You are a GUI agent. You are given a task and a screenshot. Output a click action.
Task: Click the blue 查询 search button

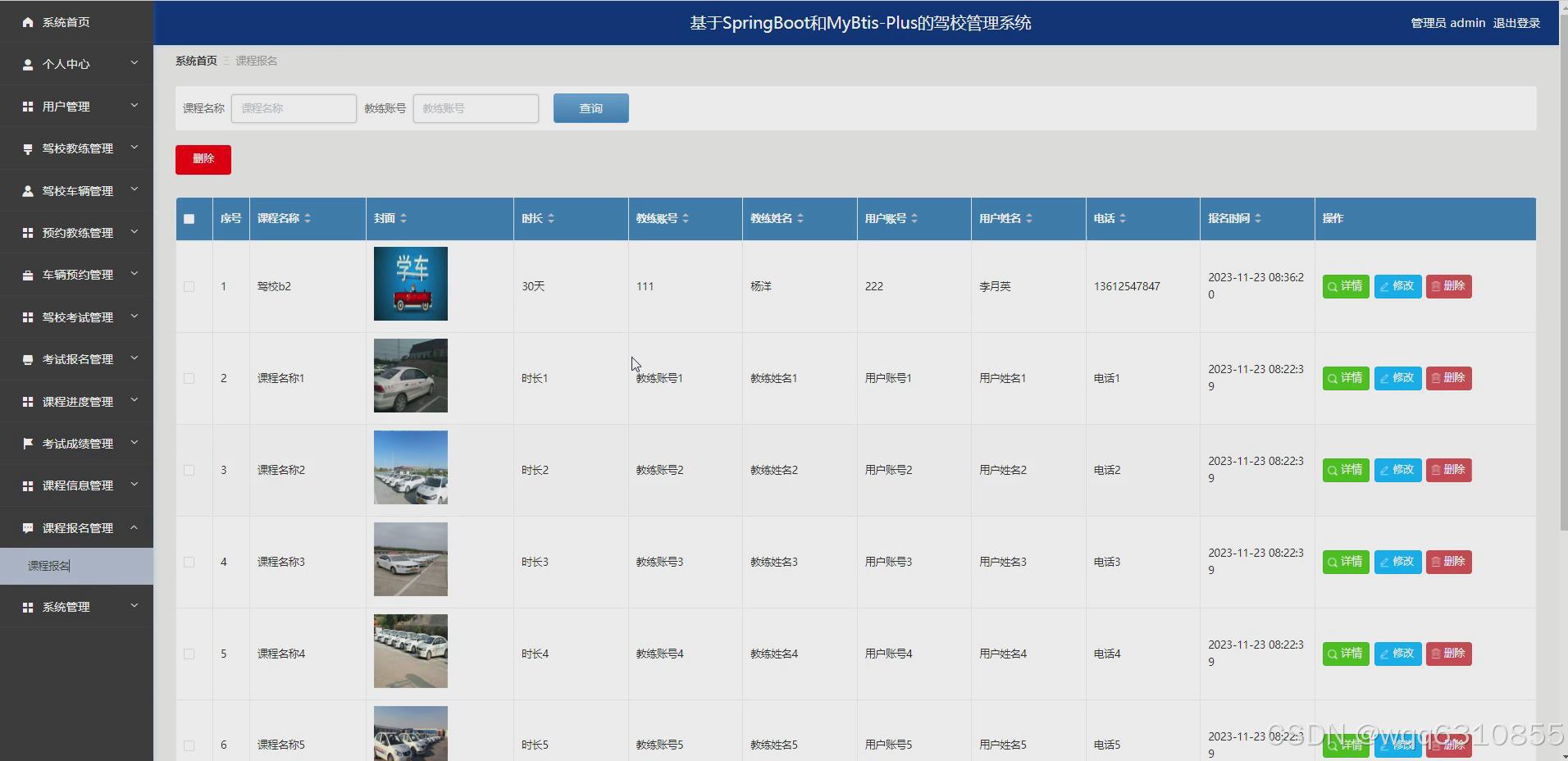(591, 108)
